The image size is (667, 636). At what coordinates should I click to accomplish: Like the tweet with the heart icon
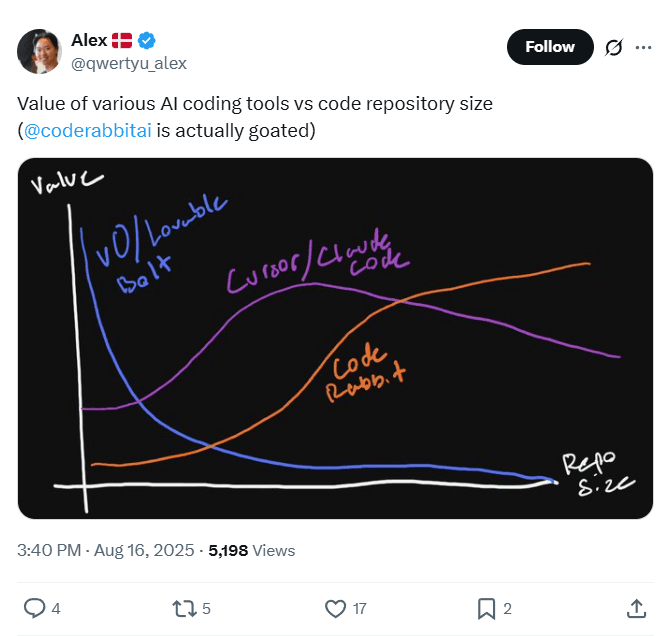pyautogui.click(x=335, y=608)
